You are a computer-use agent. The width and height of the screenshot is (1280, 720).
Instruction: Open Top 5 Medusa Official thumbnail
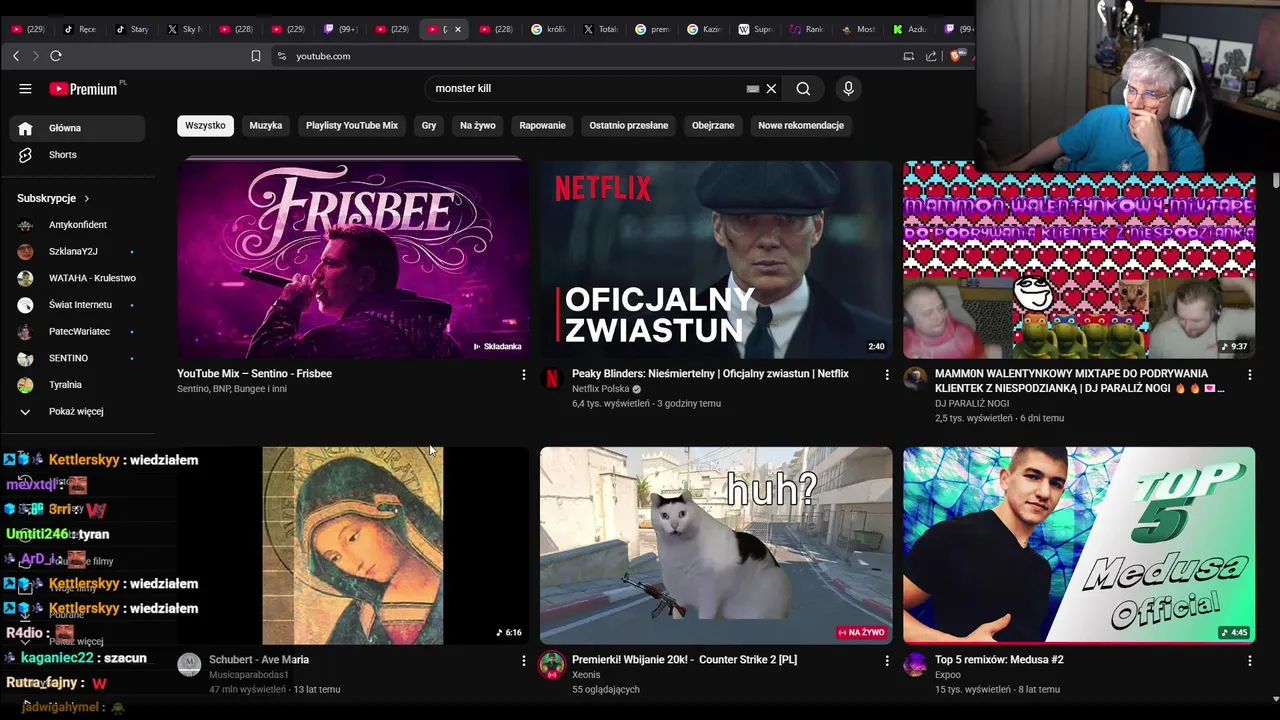click(x=1079, y=546)
